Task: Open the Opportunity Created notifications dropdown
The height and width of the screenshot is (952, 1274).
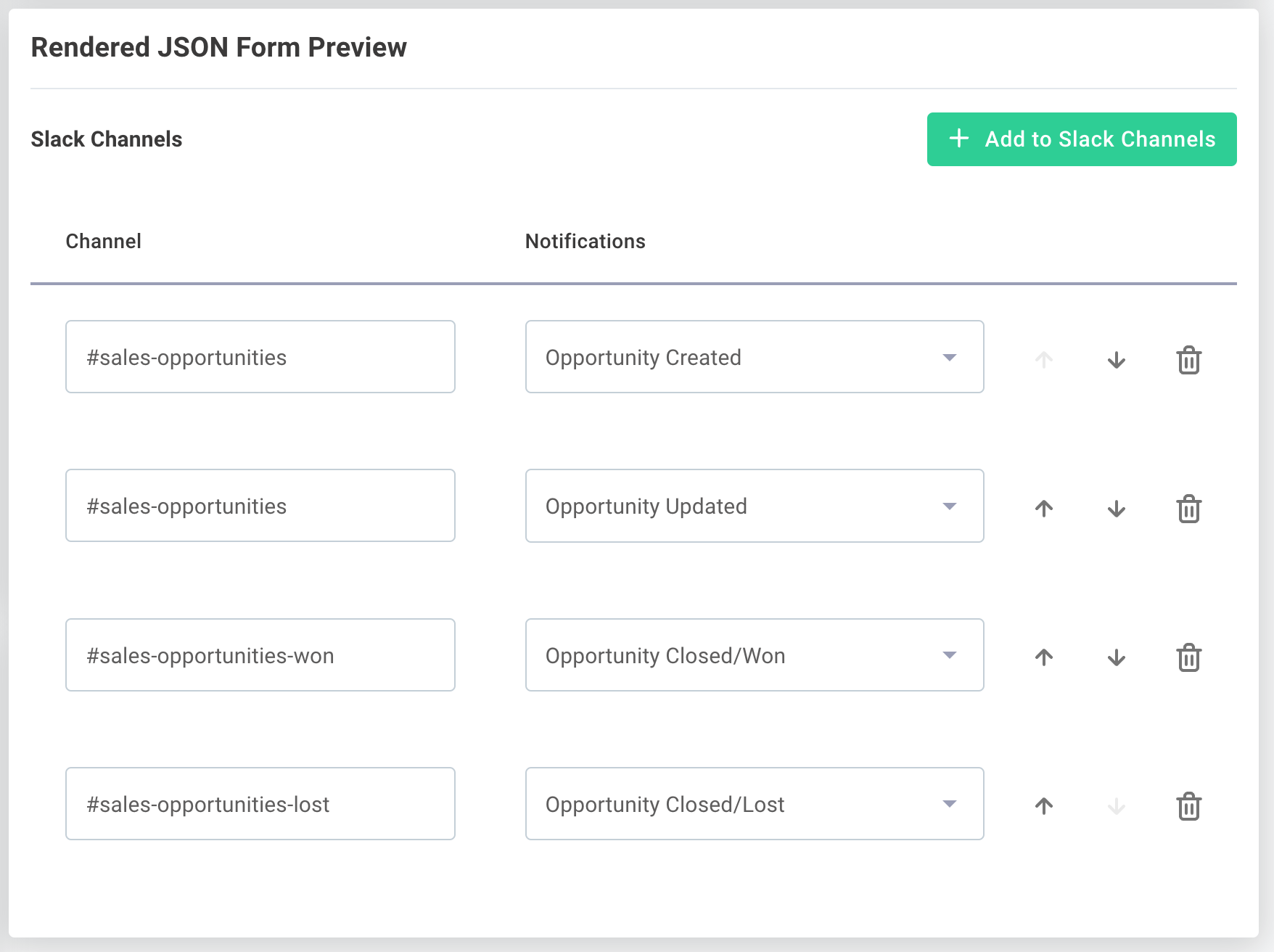Action: click(754, 357)
